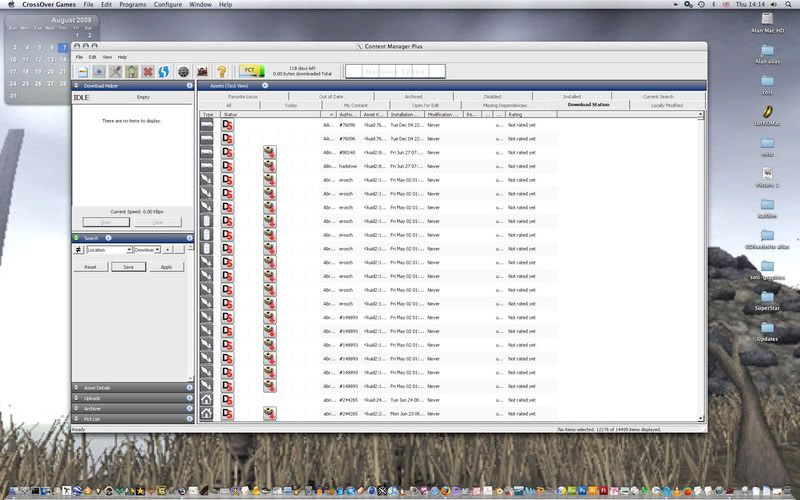Open help via yellow question mark icon

click(222, 71)
